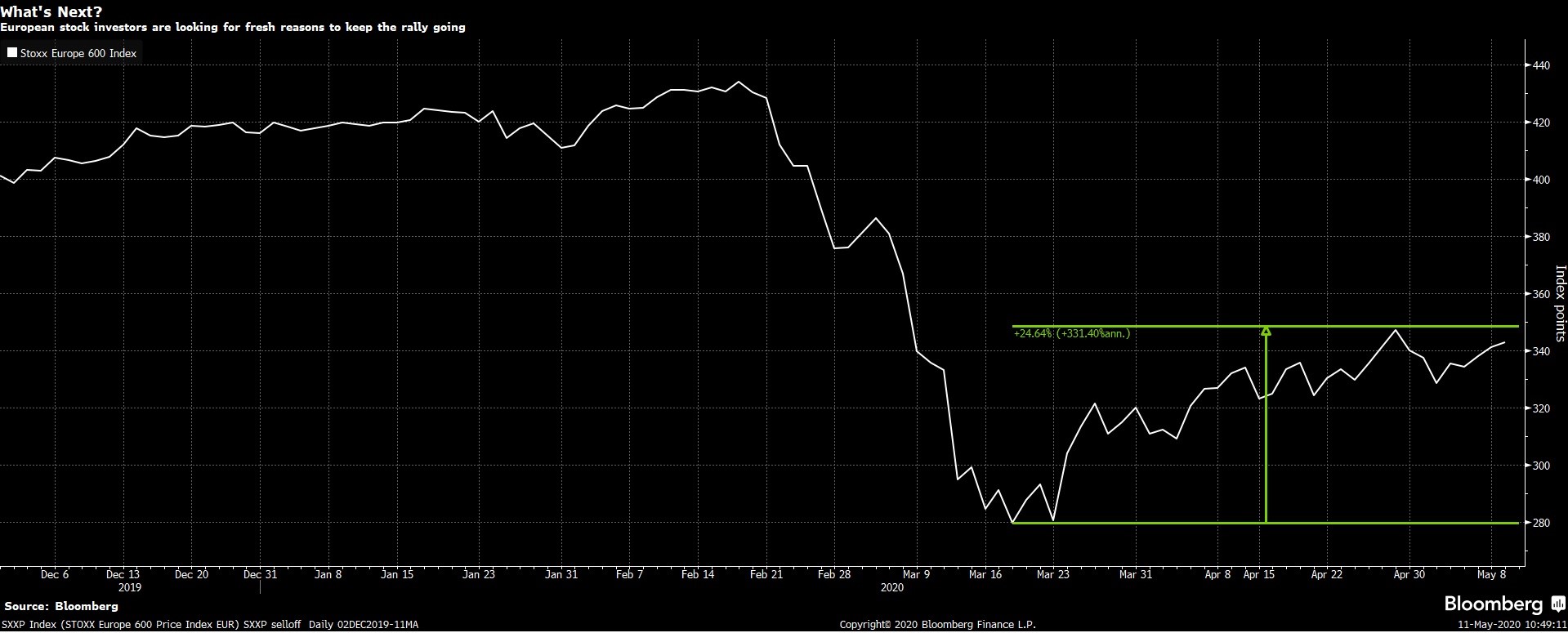Select the 440 value on the price axis
The width and height of the screenshot is (1568, 633).
1541,65
